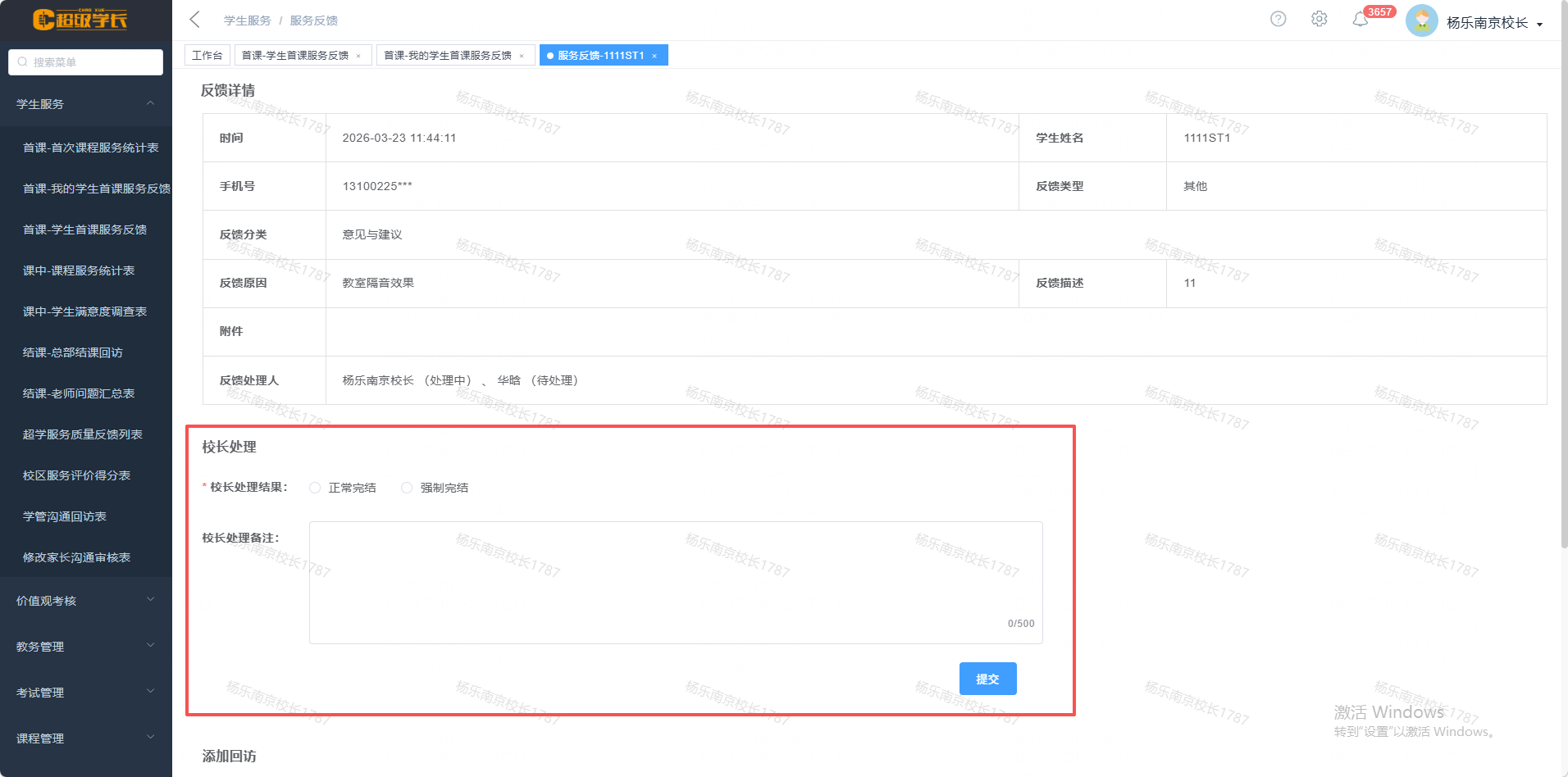The image size is (1568, 777).
Task: Select the 正常完结 radio option
Action: coord(315,488)
